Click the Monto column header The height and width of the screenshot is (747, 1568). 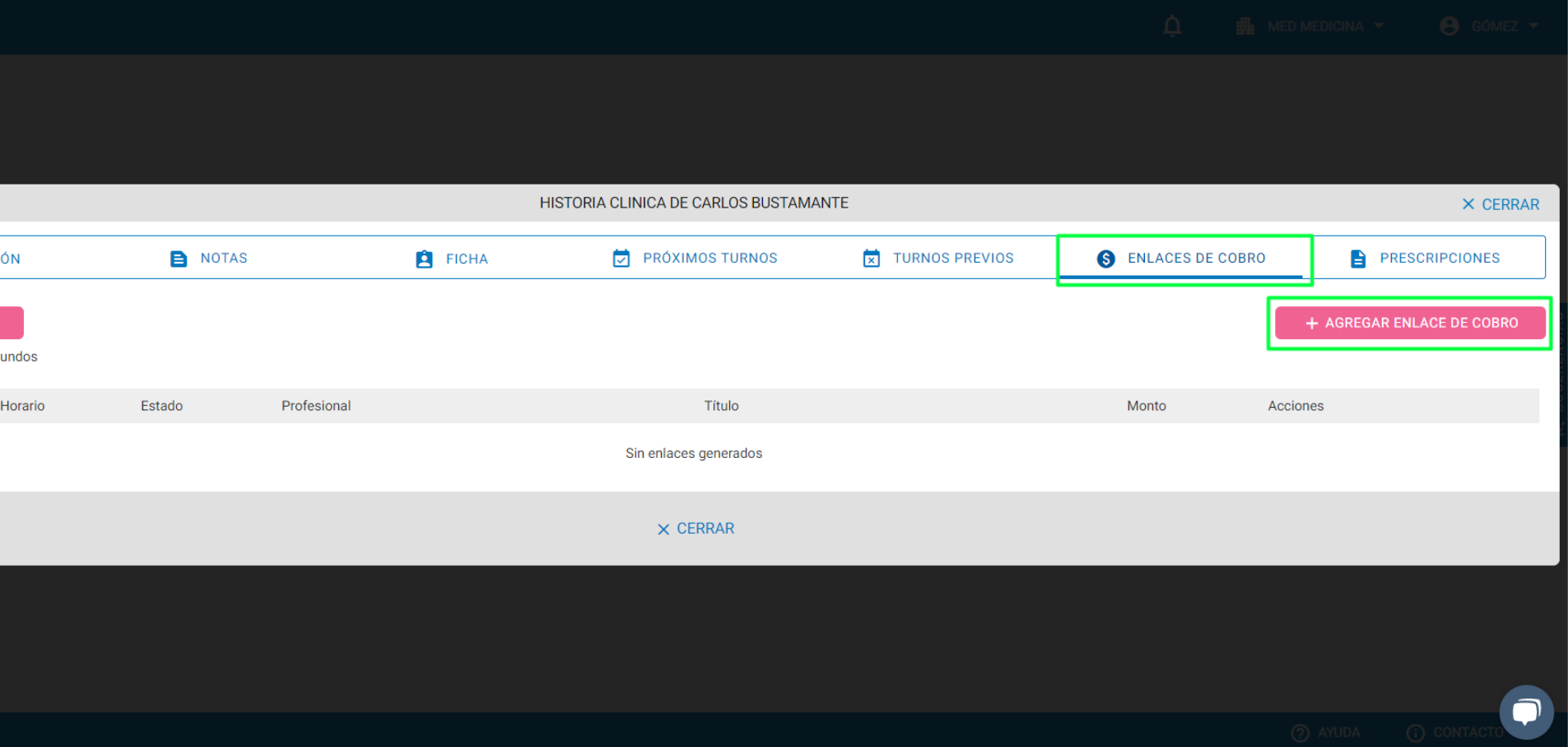(x=1146, y=406)
